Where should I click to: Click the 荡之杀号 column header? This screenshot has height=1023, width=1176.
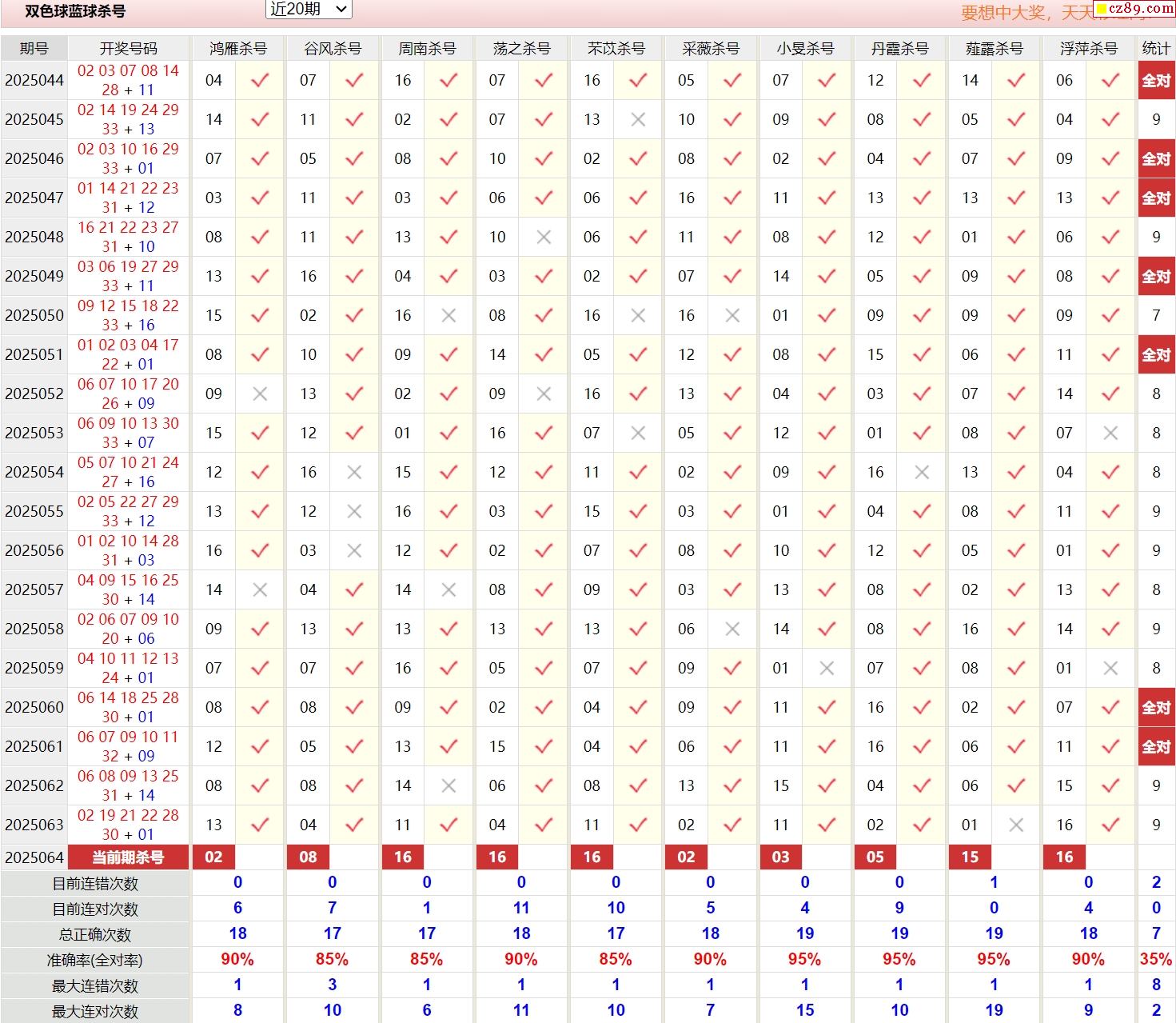pos(521,48)
